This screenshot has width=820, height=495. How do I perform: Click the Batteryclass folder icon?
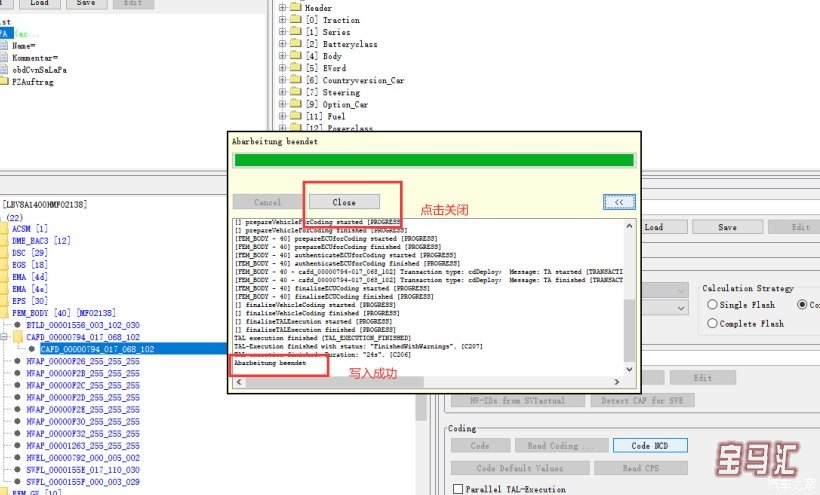(296, 43)
